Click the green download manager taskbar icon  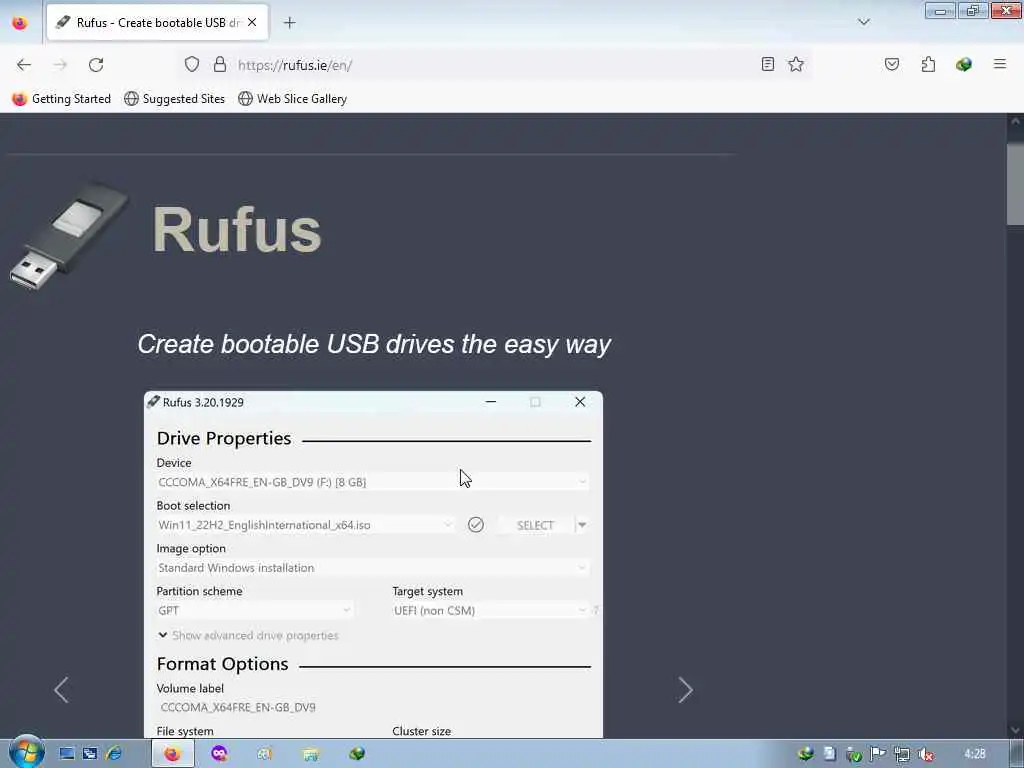pyautogui.click(x=357, y=754)
